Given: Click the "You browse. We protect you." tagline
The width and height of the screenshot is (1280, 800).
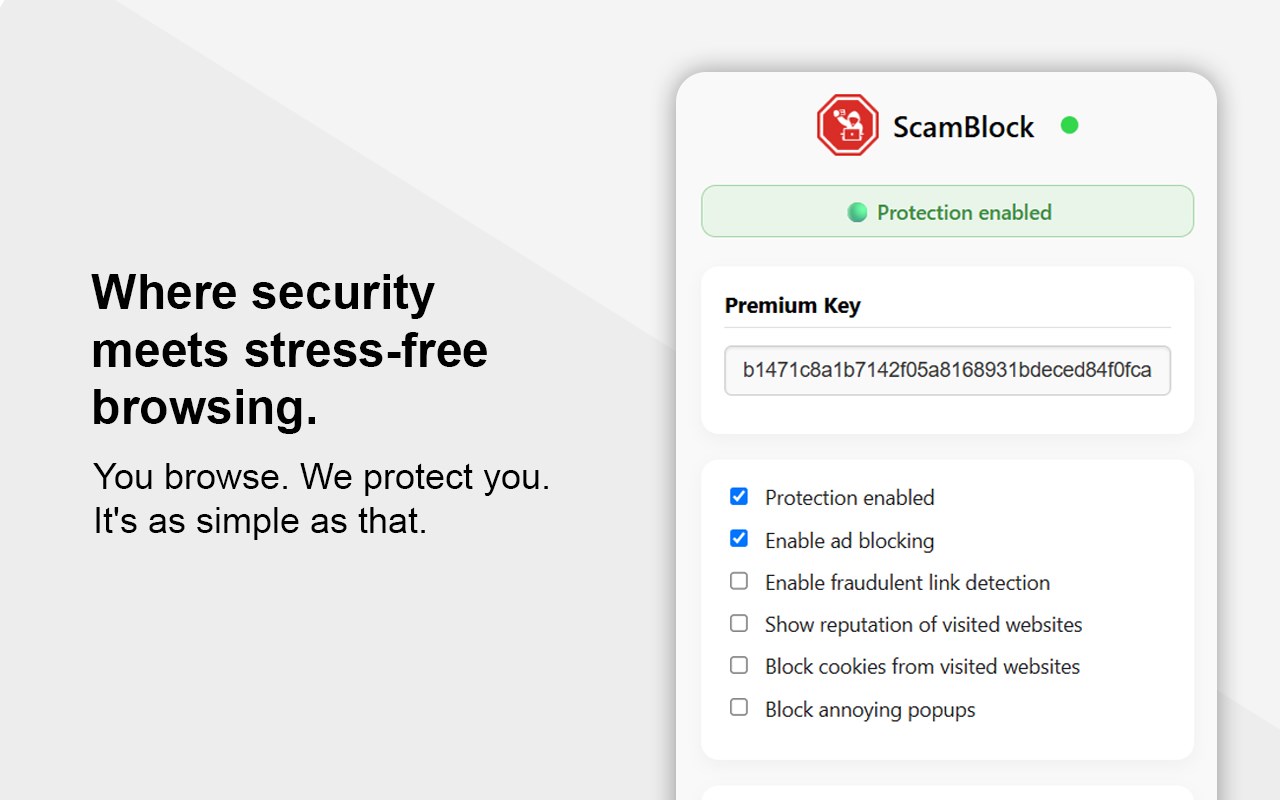Looking at the screenshot, I should point(321,477).
